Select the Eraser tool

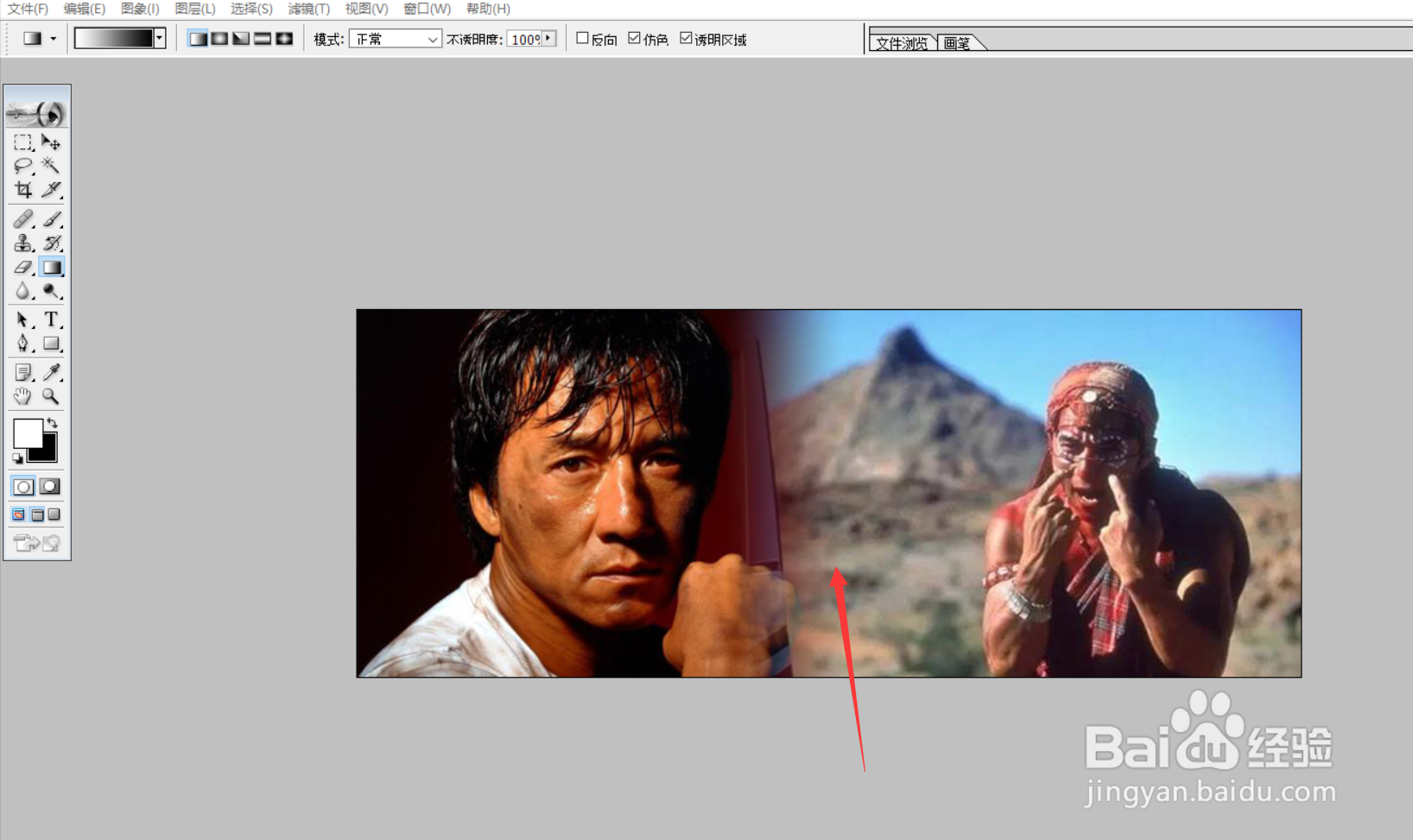(x=23, y=268)
